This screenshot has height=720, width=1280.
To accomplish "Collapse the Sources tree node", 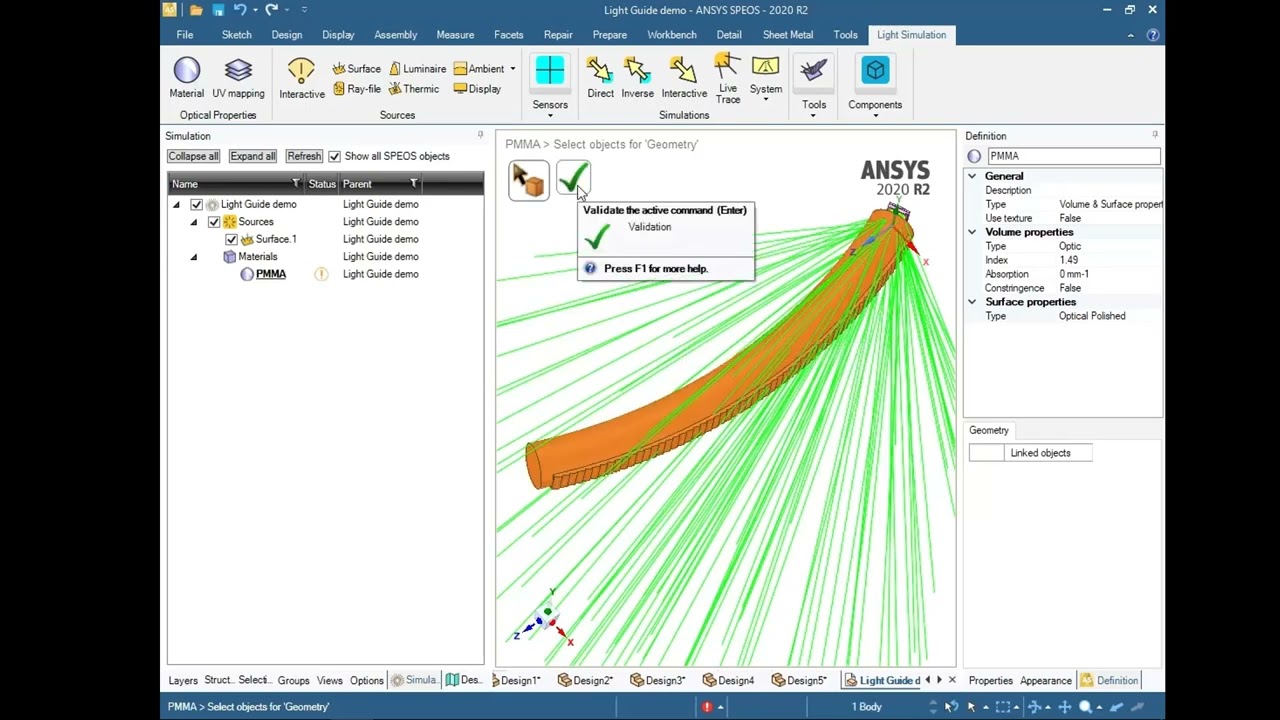I will [194, 222].
